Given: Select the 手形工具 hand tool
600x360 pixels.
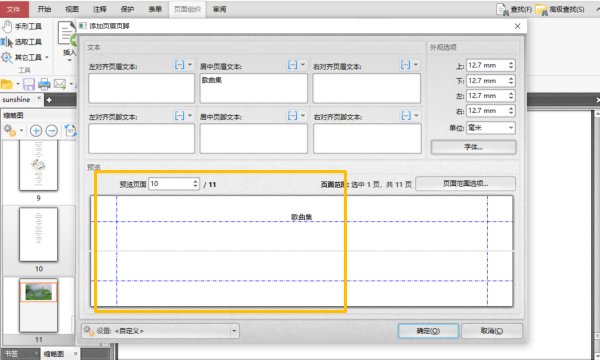Looking at the screenshot, I should coord(22,26).
